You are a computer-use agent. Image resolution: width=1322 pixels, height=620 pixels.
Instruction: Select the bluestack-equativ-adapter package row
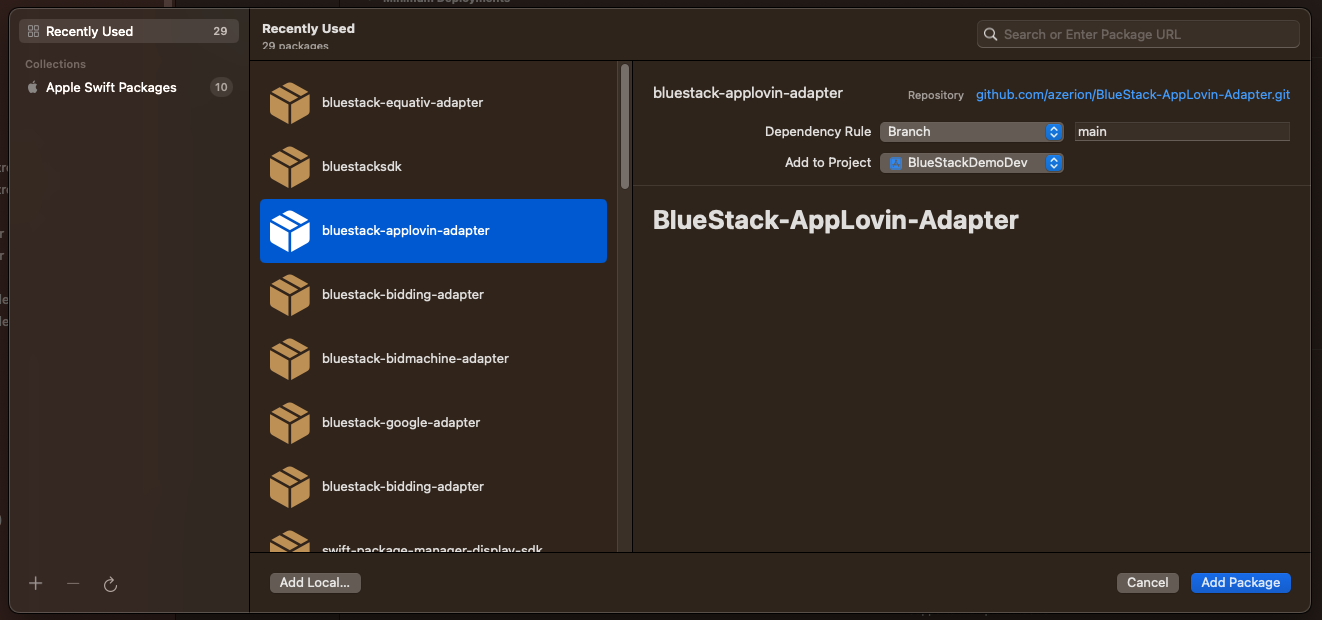(x=433, y=102)
